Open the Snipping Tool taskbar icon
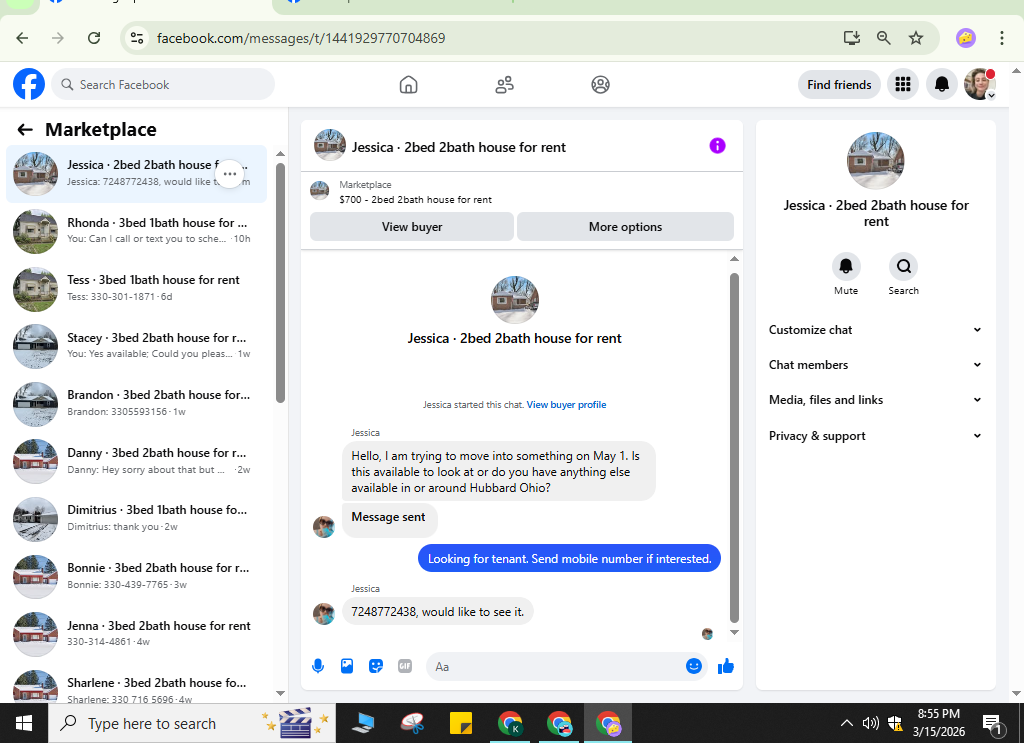Image resolution: width=1024 pixels, height=743 pixels. coord(412,723)
